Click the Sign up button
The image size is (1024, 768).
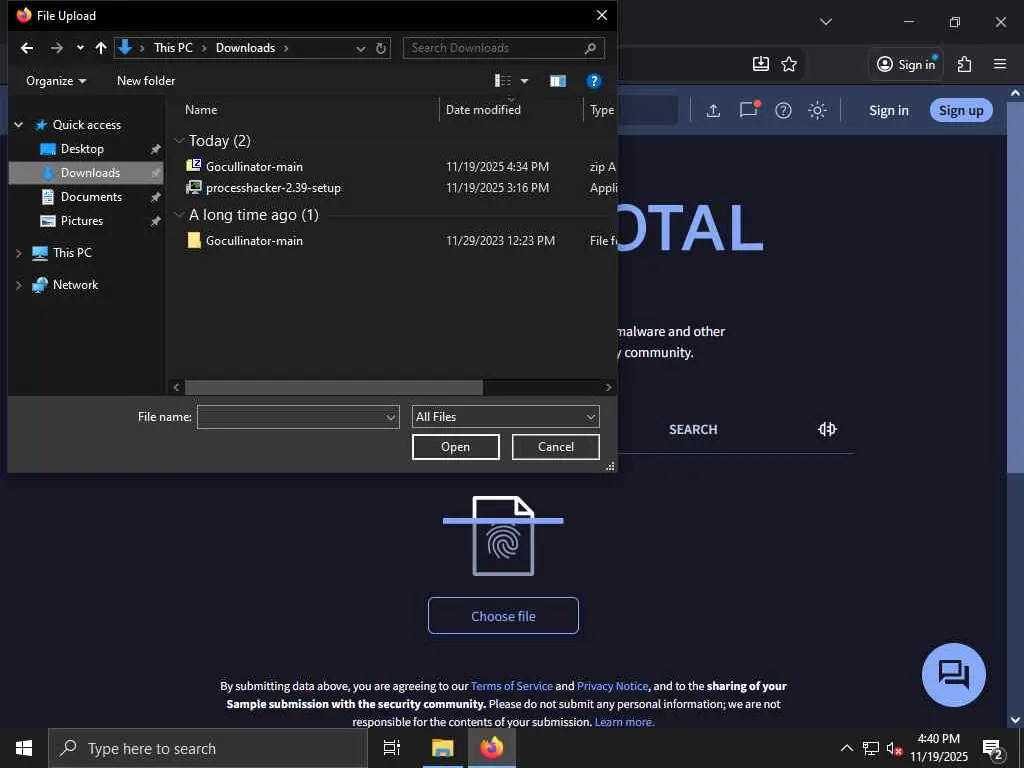(961, 110)
